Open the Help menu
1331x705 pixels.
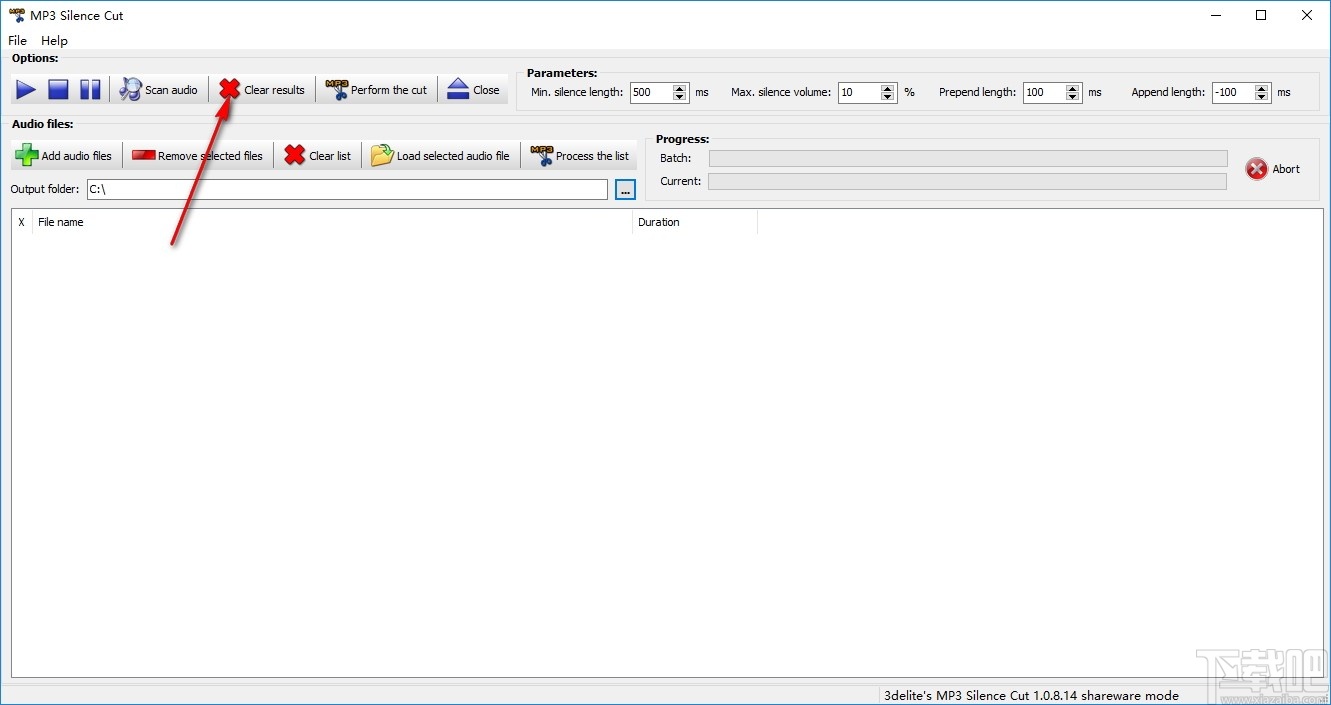pos(54,41)
